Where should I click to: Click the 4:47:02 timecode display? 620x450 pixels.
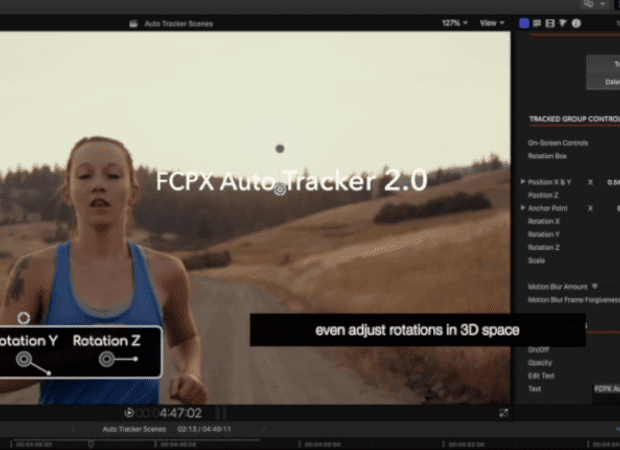pos(180,413)
